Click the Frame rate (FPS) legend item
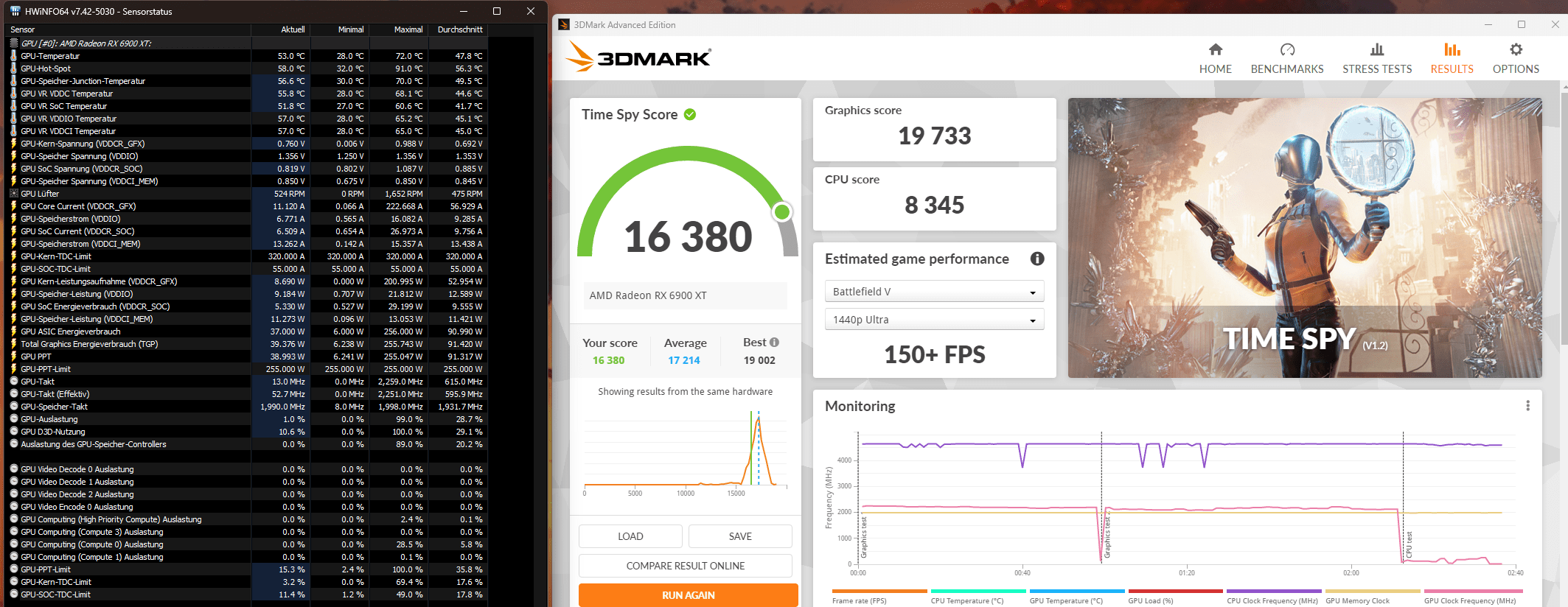This screenshot has width=1568, height=607. (x=879, y=597)
